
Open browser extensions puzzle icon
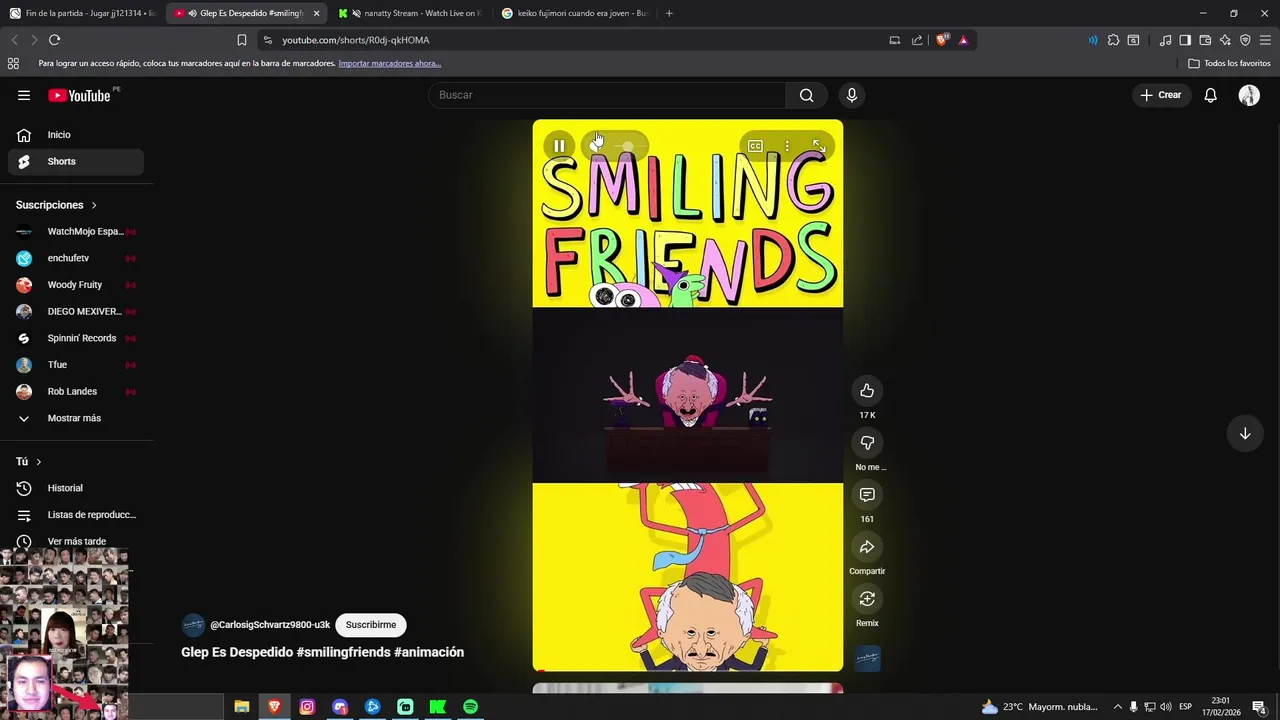click(x=1113, y=40)
